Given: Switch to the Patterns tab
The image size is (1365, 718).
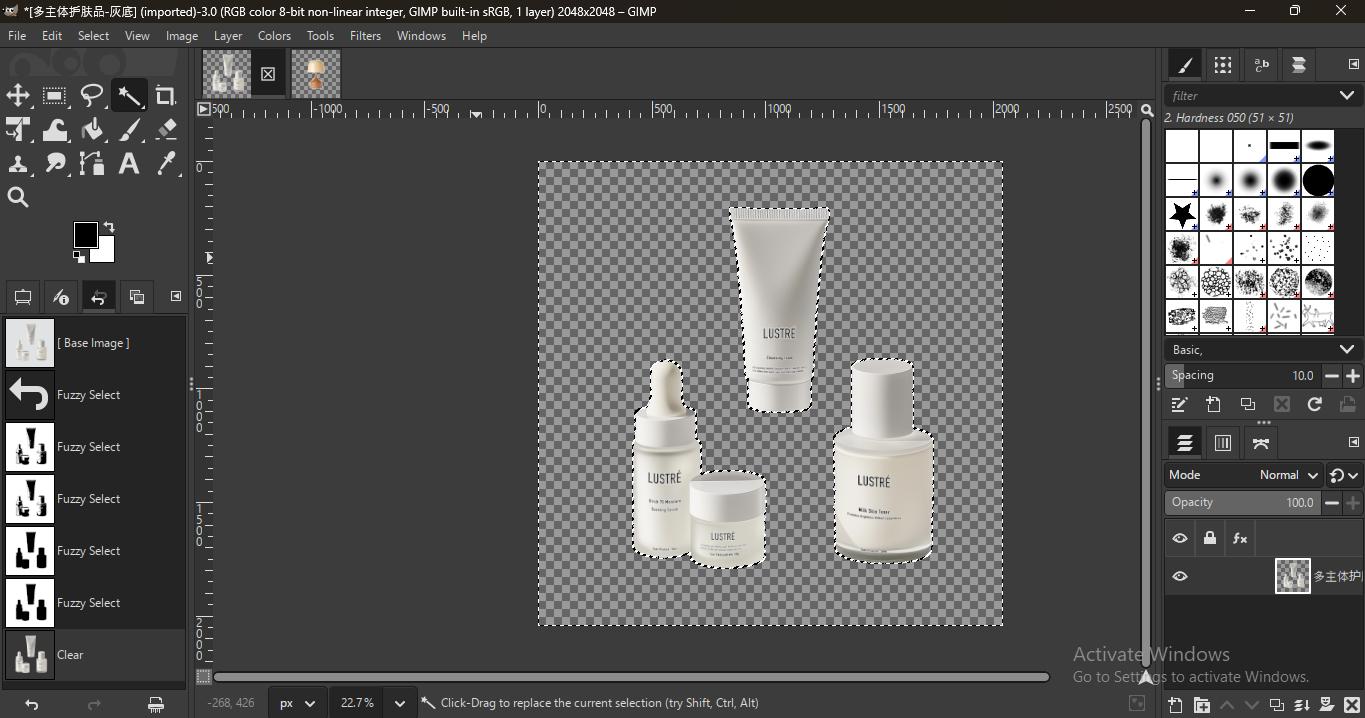Looking at the screenshot, I should point(1223,65).
